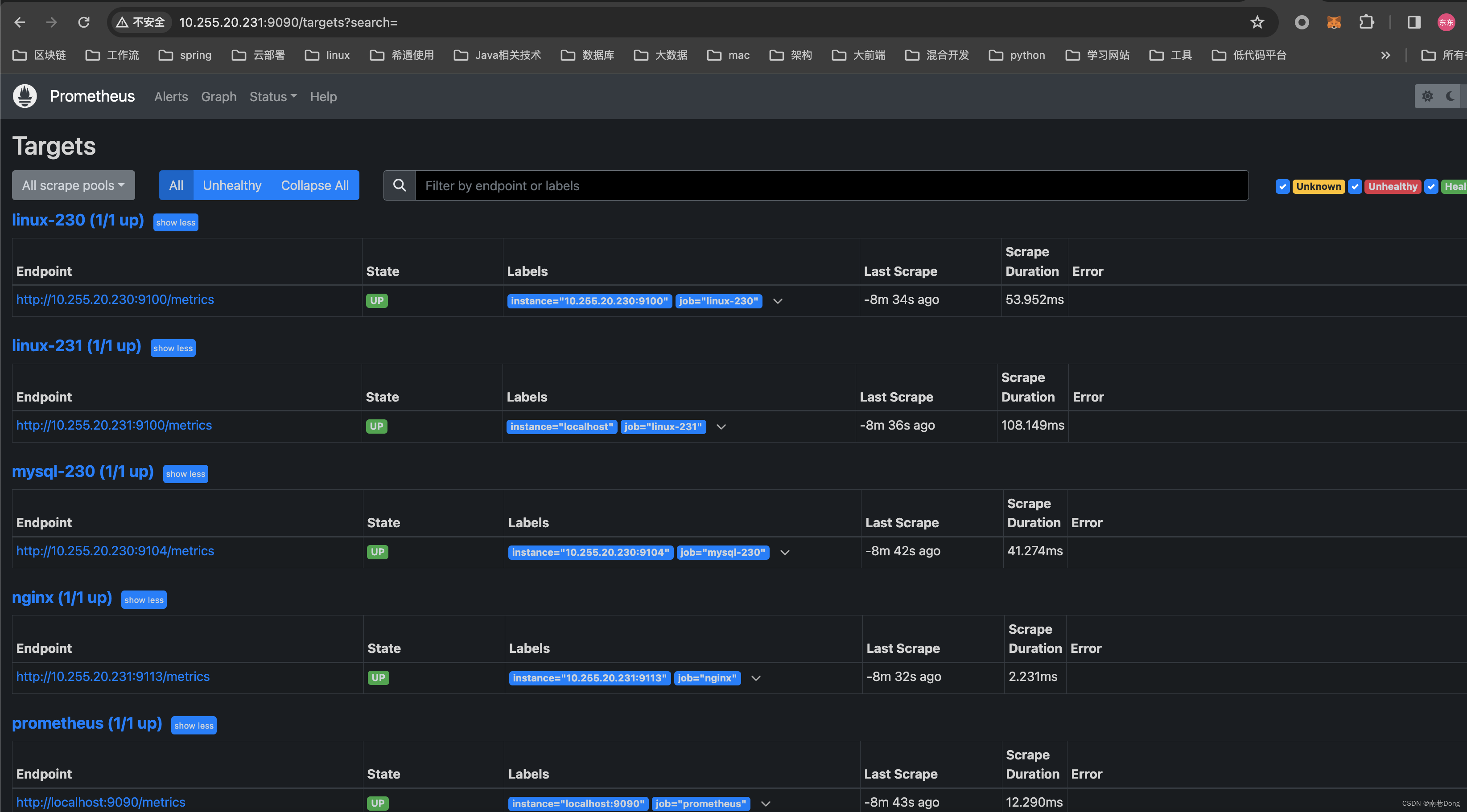
Task: Expand labels dropdown for linux-231 endpoint
Action: [721, 427]
